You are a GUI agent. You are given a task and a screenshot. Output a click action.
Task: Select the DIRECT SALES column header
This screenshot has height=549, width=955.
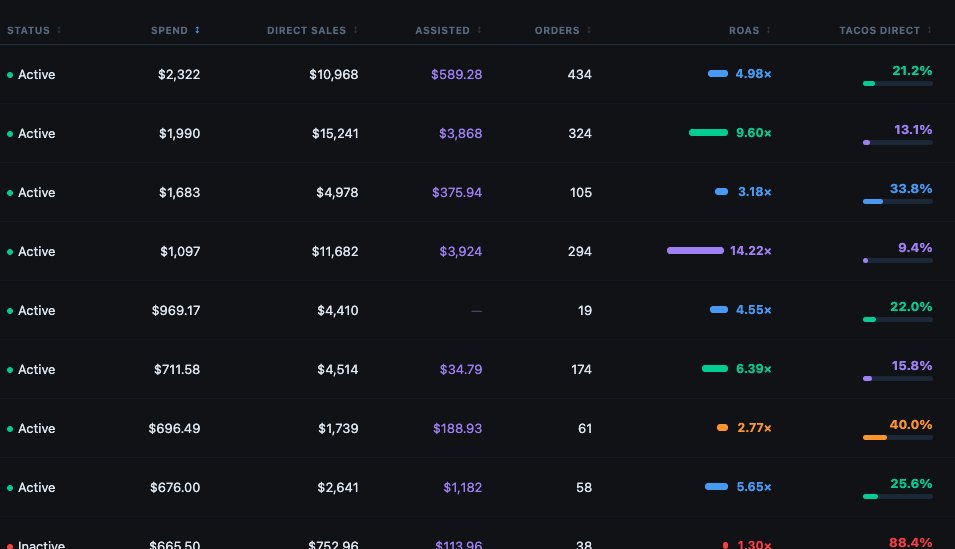pyautogui.click(x=306, y=30)
